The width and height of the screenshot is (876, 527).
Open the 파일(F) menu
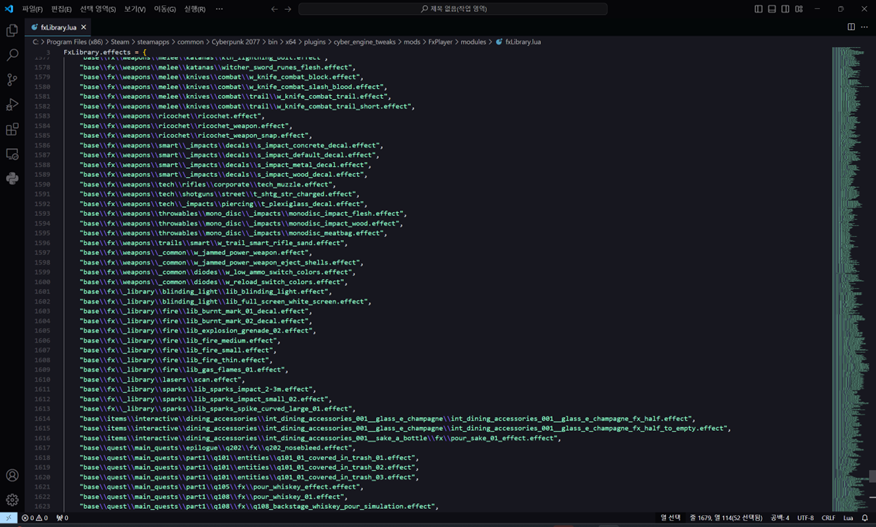click(32, 9)
